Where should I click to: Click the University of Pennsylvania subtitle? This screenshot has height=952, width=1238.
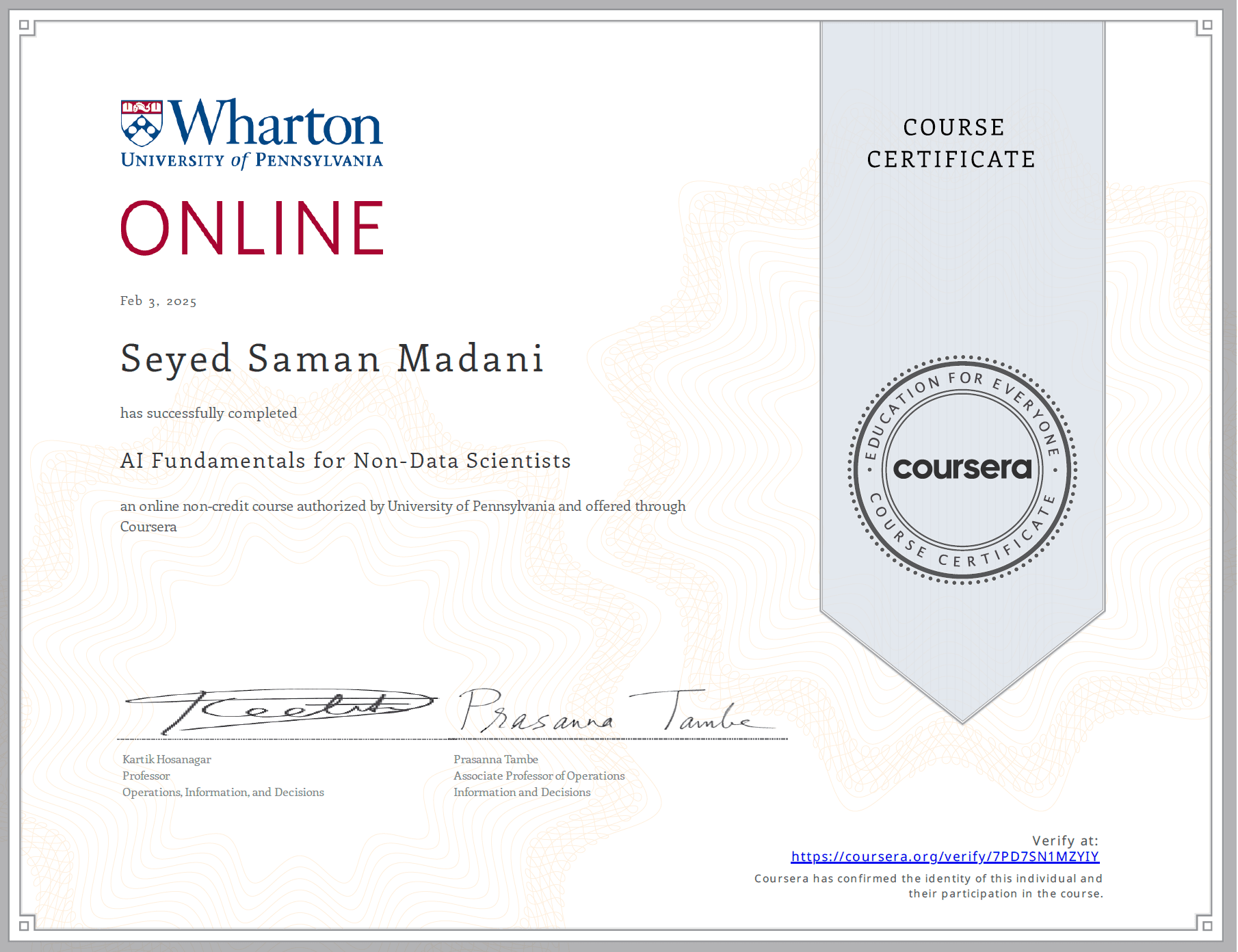pyautogui.click(x=252, y=160)
